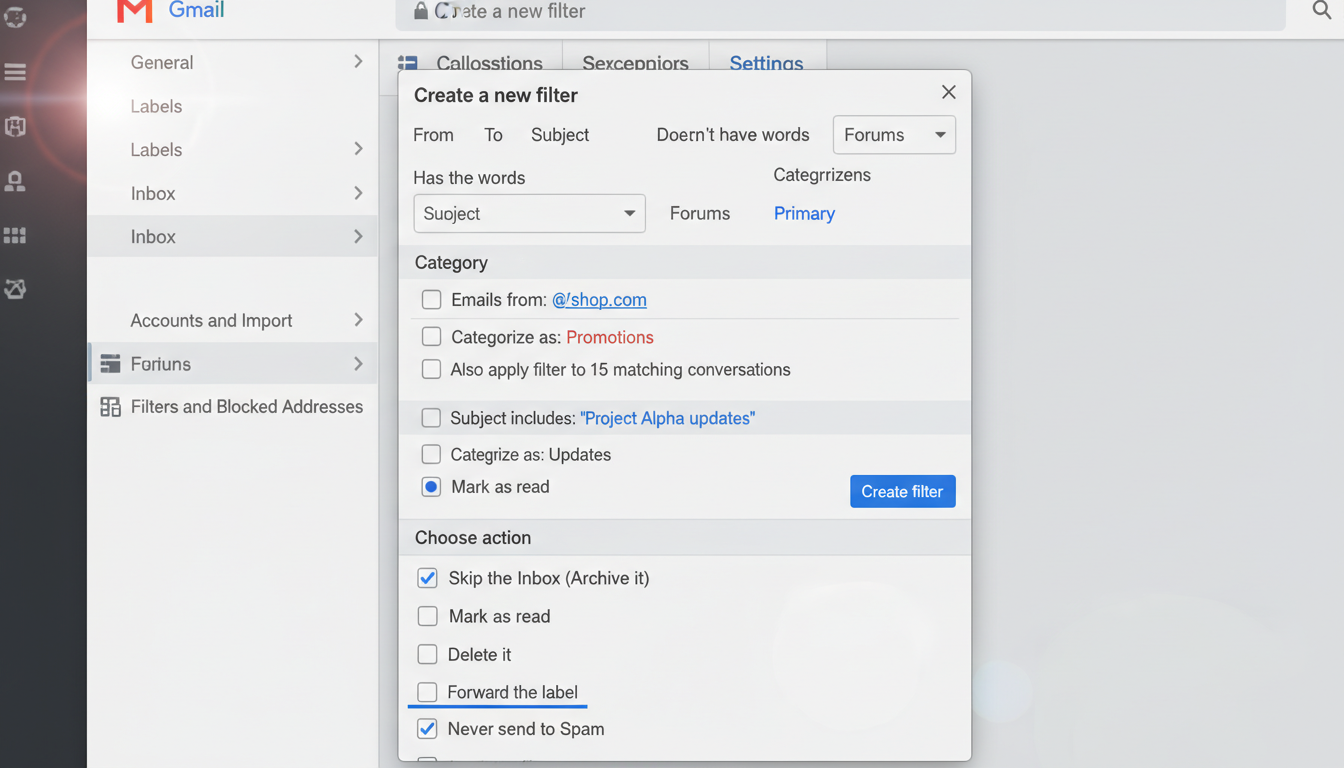This screenshot has width=1344, height=768.
Task: Close the Create a new filter dialog
Action: click(x=948, y=93)
